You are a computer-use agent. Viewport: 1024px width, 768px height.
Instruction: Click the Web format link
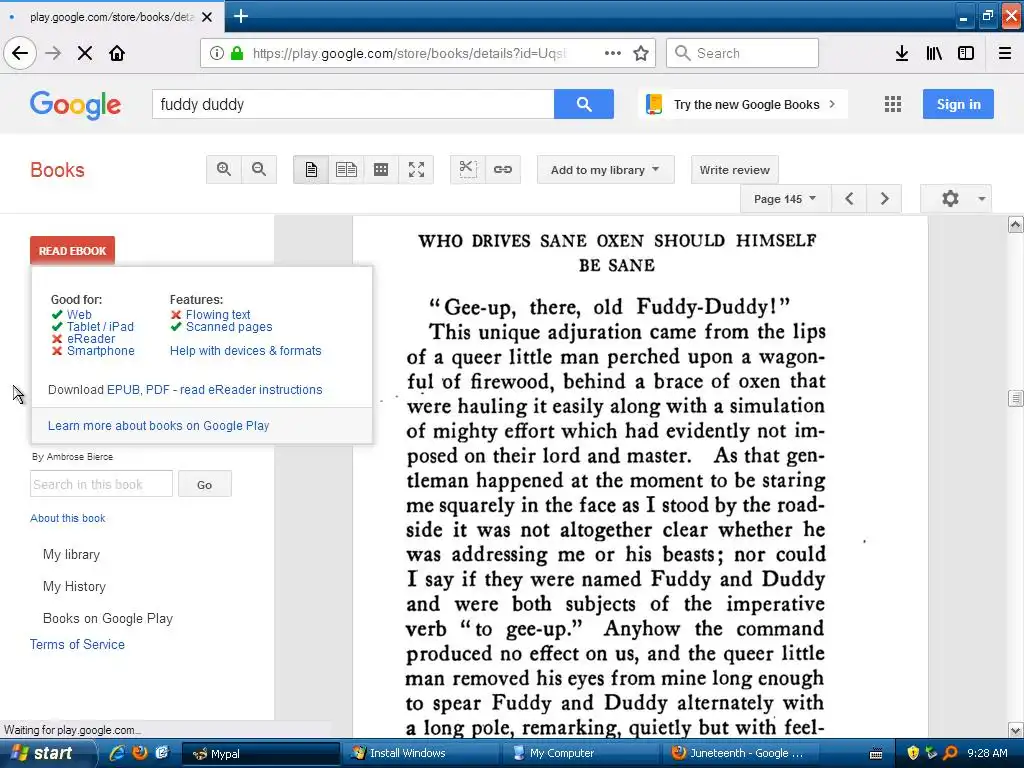pyautogui.click(x=79, y=315)
